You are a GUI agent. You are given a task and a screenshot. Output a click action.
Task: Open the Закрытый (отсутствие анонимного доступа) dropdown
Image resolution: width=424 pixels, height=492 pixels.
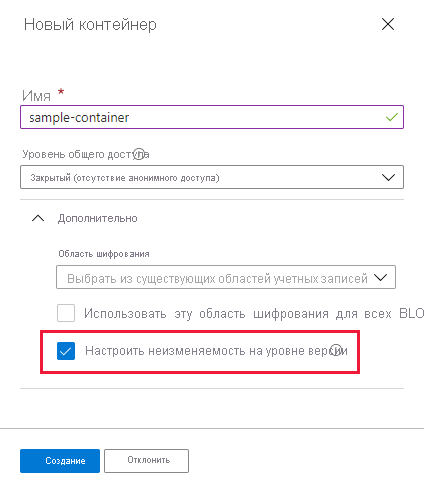(x=212, y=177)
